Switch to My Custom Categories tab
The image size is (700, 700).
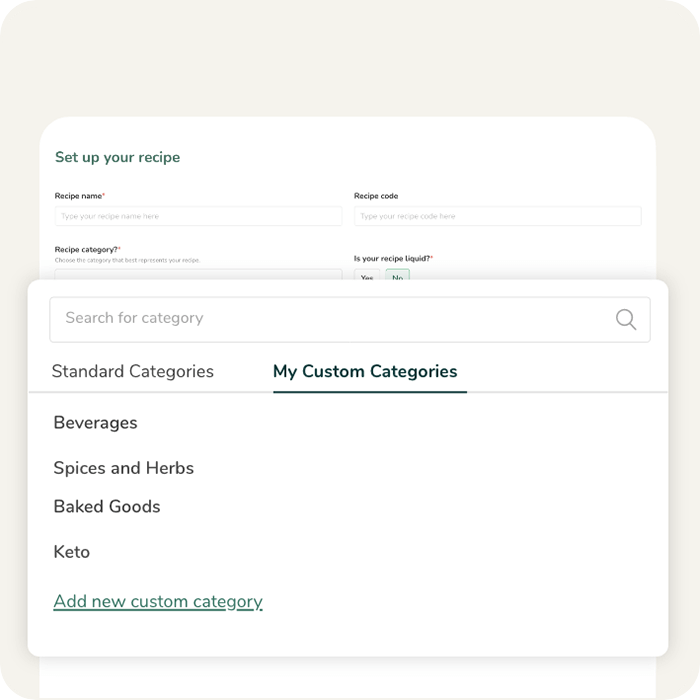point(365,371)
